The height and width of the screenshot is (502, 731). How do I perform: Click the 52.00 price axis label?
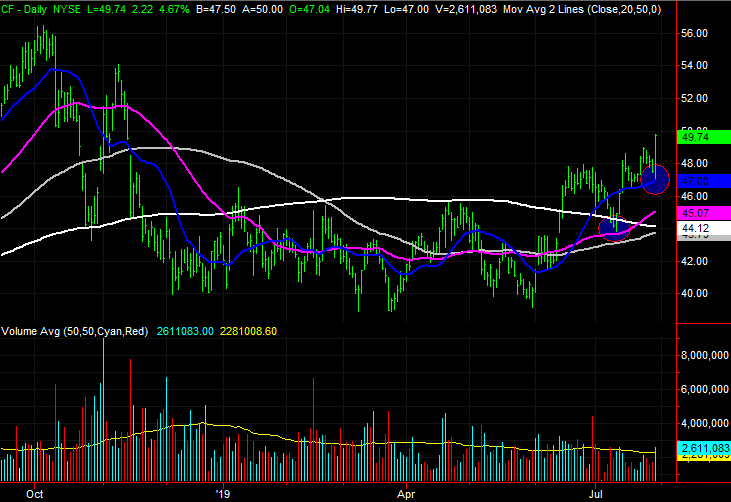point(695,98)
